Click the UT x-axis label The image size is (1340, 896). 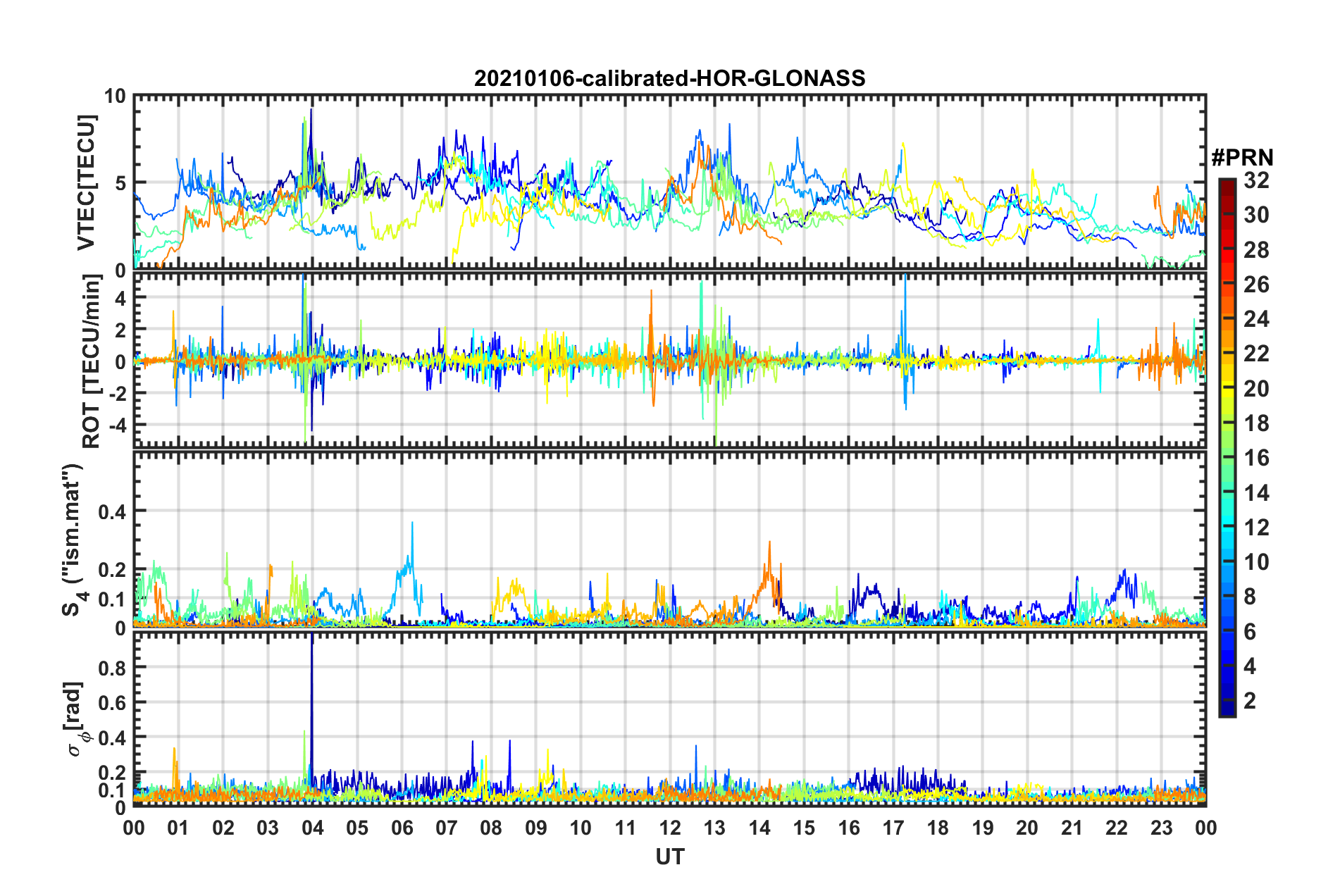[x=669, y=857]
